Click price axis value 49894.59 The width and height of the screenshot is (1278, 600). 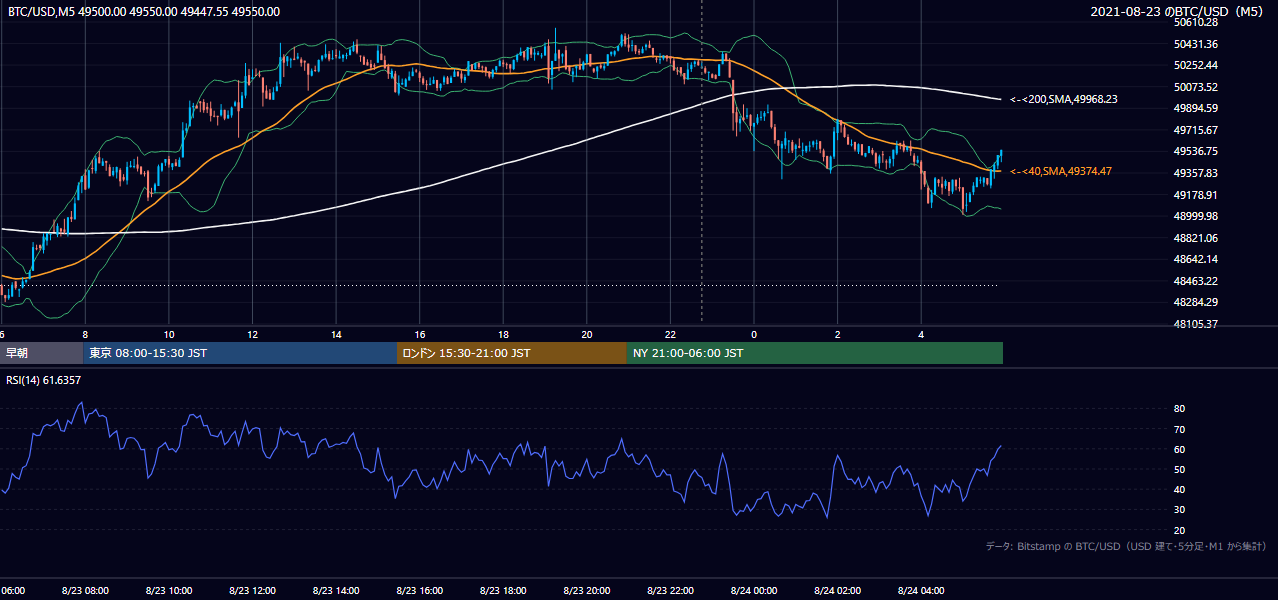tap(1196, 108)
